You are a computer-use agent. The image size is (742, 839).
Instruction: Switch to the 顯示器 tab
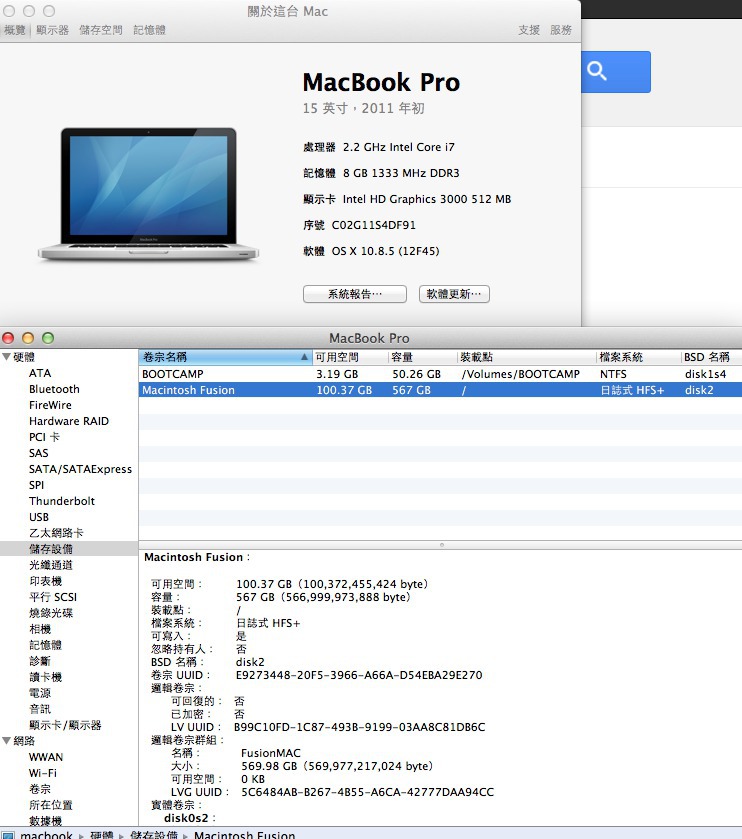coord(52,30)
